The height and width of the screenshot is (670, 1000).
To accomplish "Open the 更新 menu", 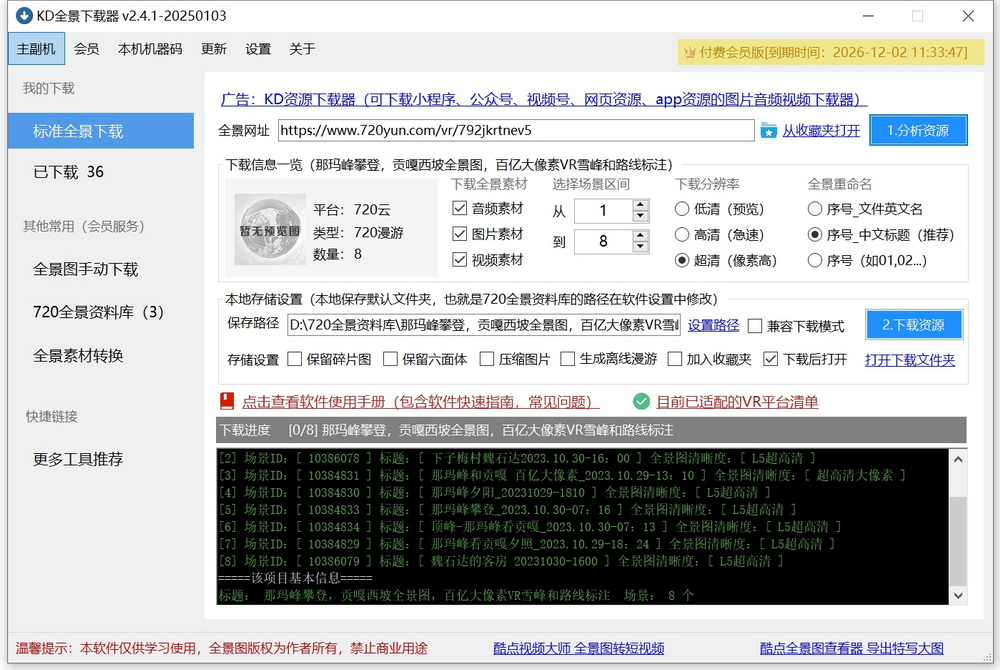I will [x=214, y=49].
